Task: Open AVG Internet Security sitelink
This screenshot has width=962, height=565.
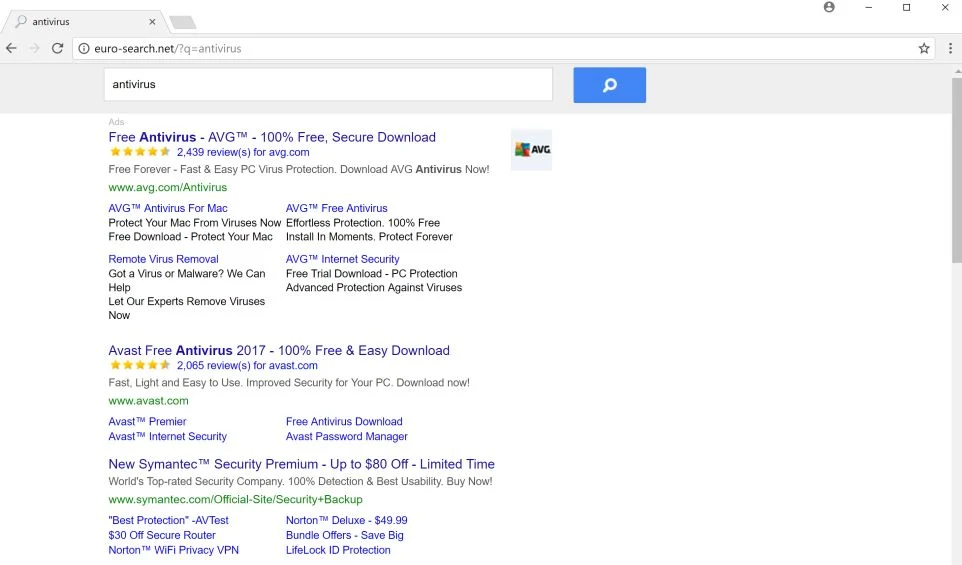Action: [x=342, y=259]
